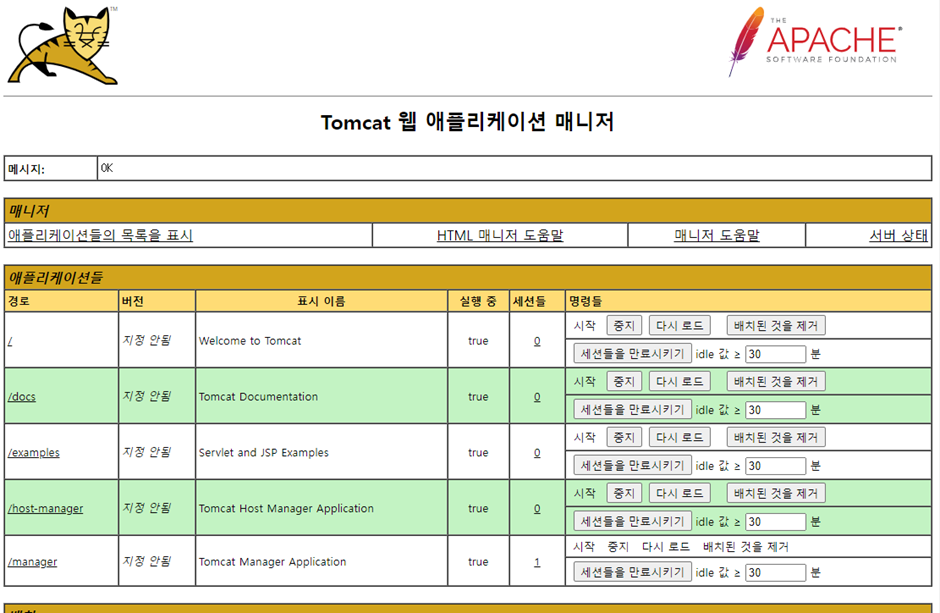
Task: Click the 애플리케이션들 section header
Action: [x=468, y=277]
